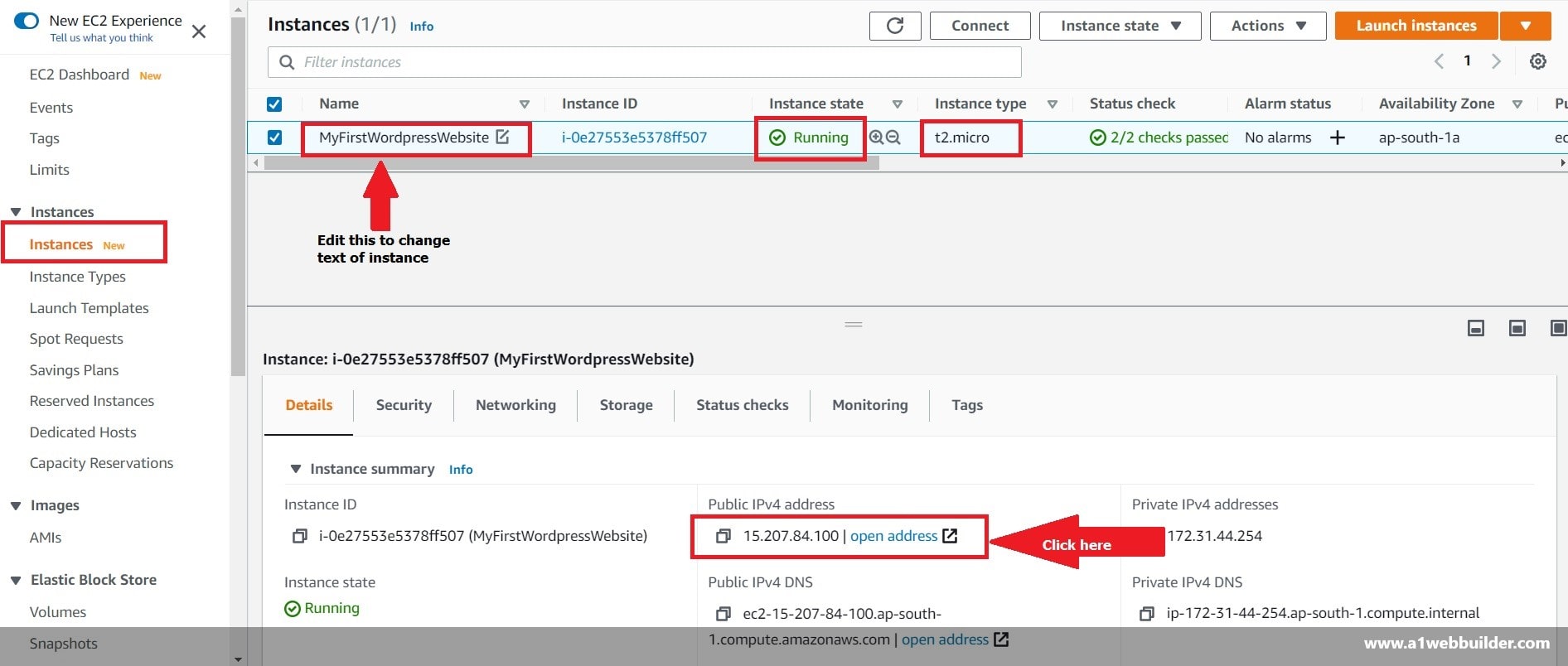Open the table preferences gear icon
This screenshot has width=1568, height=666.
pyautogui.click(x=1538, y=61)
